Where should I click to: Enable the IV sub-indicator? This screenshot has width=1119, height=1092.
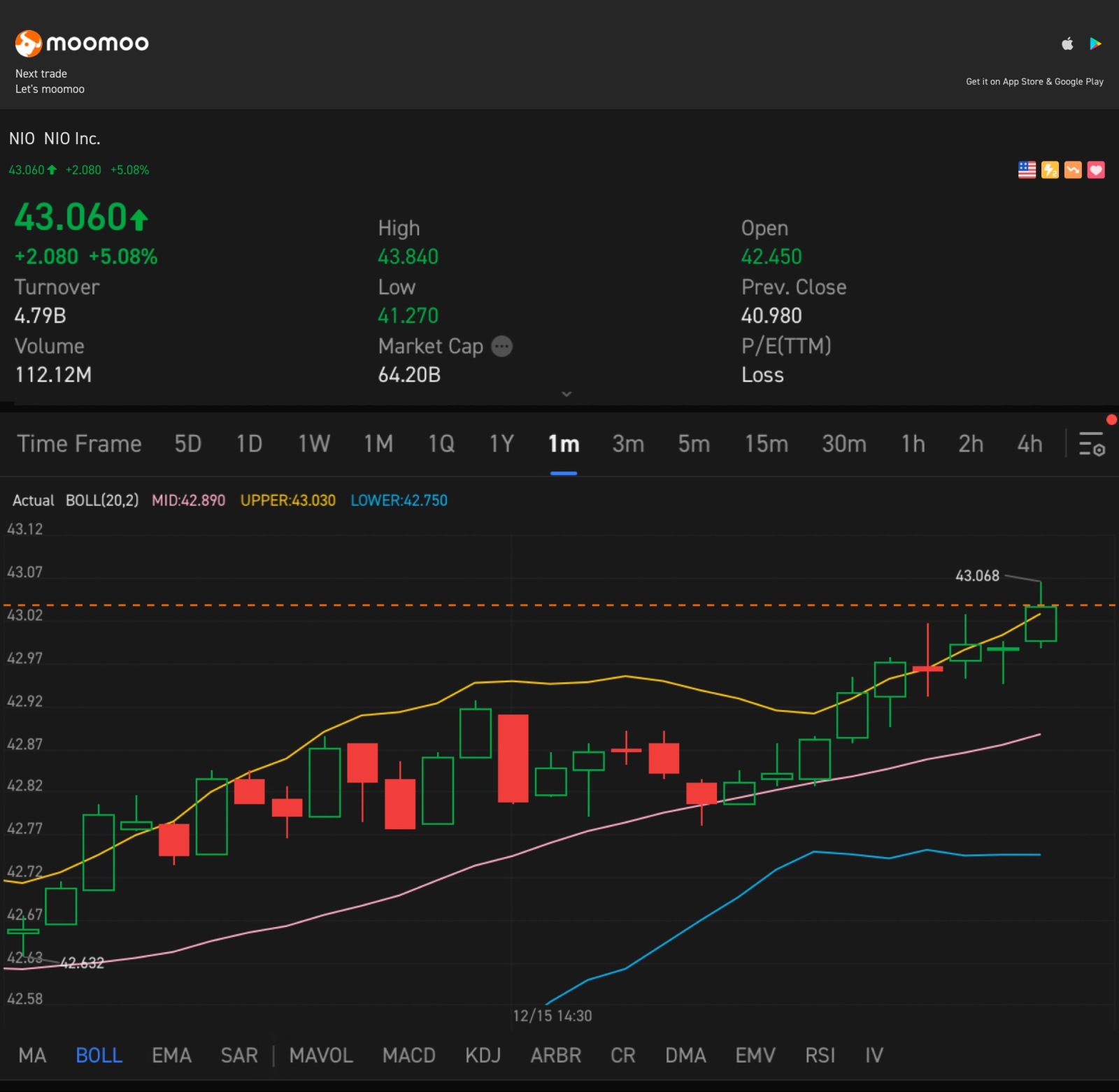pyautogui.click(x=874, y=1056)
